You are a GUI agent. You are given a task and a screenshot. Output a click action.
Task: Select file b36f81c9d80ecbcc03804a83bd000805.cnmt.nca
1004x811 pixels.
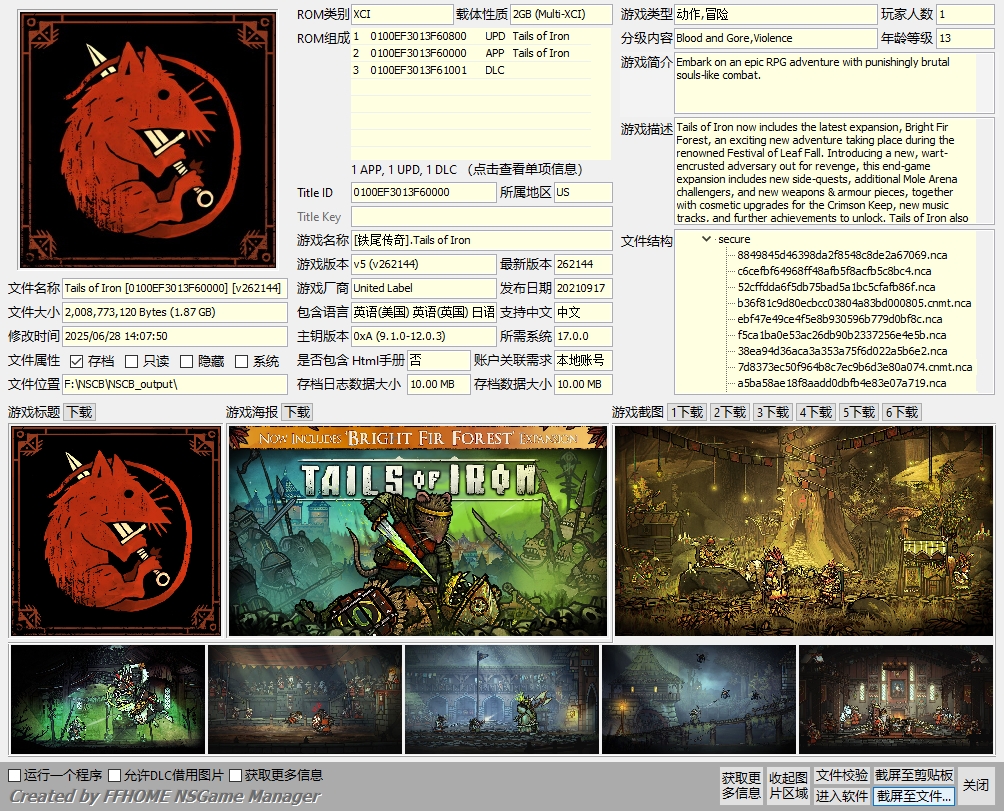pos(854,303)
